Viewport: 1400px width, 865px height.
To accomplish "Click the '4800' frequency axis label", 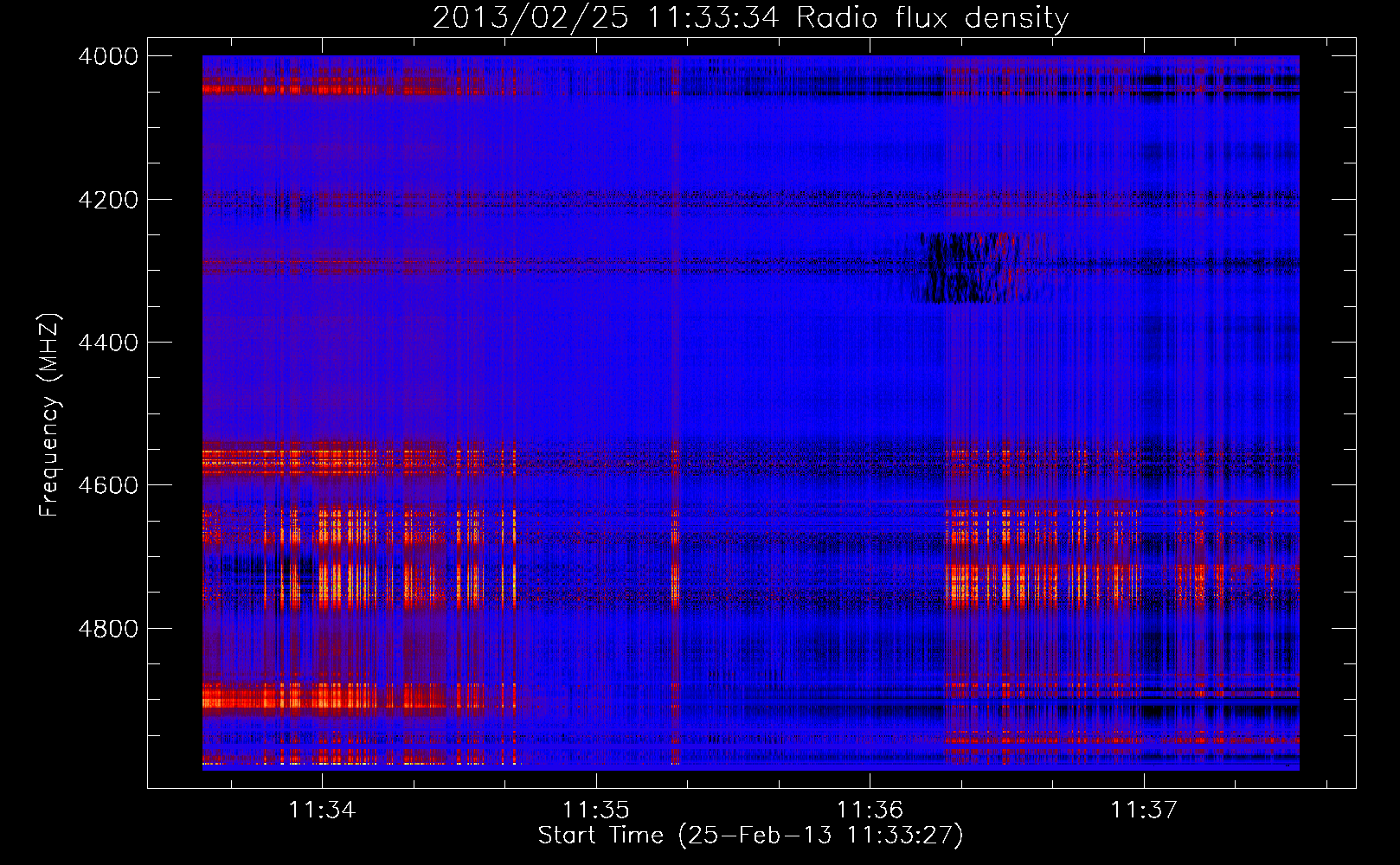I will (108, 629).
